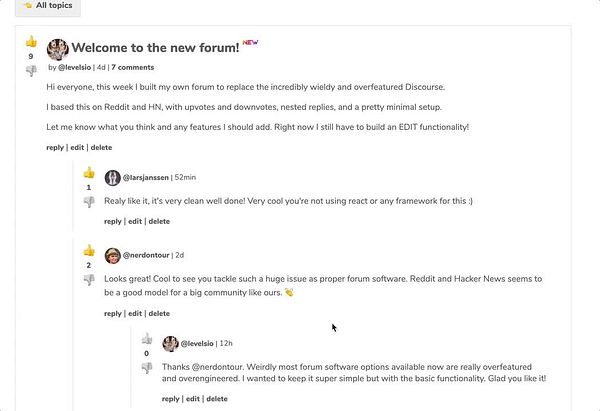The height and width of the screenshot is (411, 600).
Task: Edit @levelsio's nested reply
Action: click(193, 399)
